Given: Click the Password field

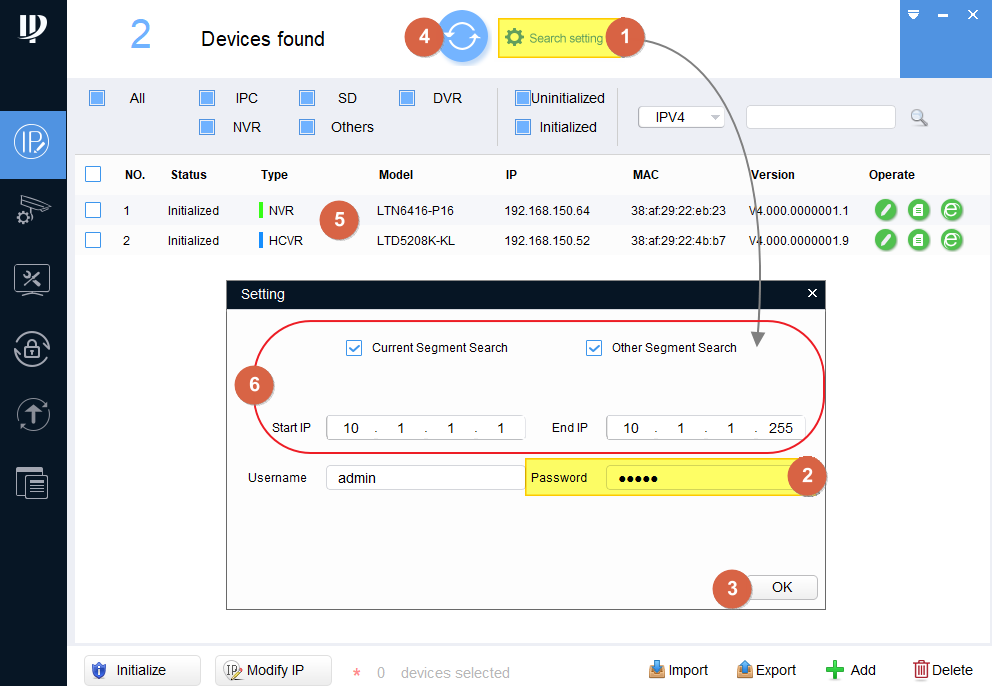Looking at the screenshot, I should (699, 478).
